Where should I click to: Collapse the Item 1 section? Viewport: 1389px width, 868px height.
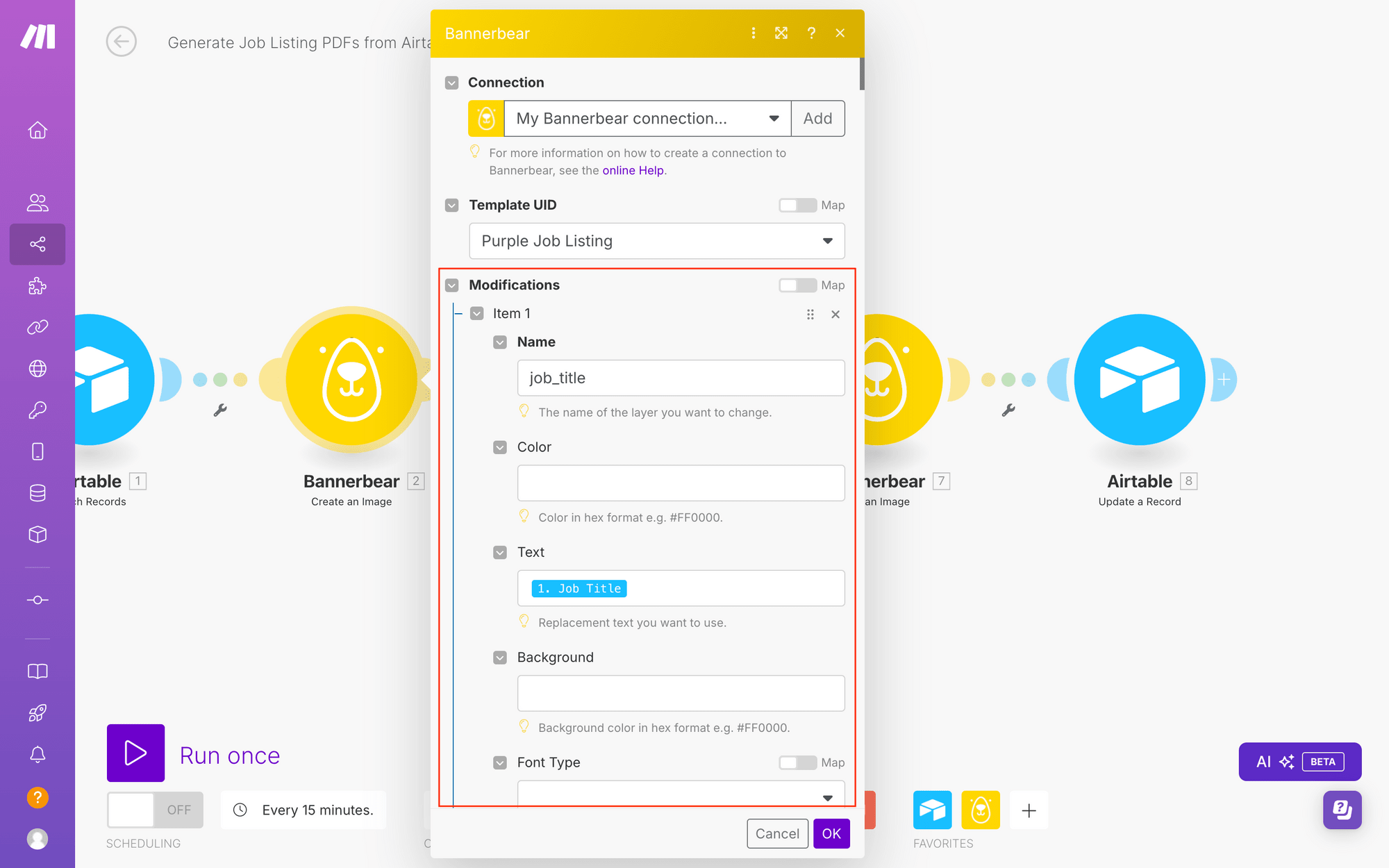tap(477, 314)
